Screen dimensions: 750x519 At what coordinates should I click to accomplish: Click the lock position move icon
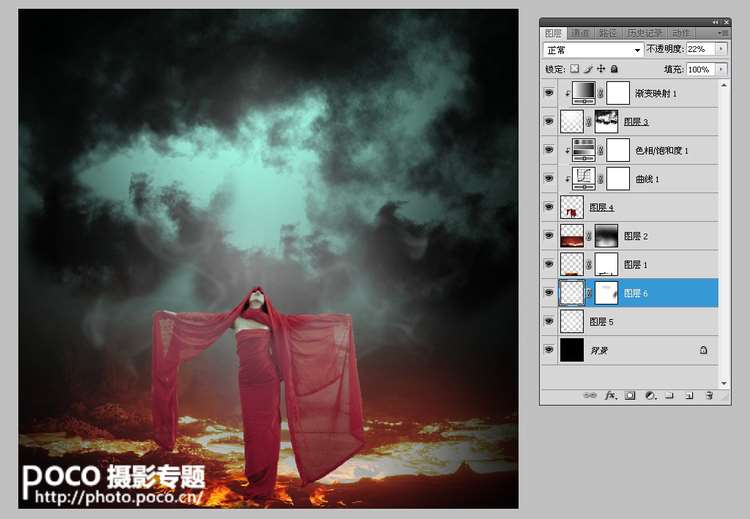(601, 69)
